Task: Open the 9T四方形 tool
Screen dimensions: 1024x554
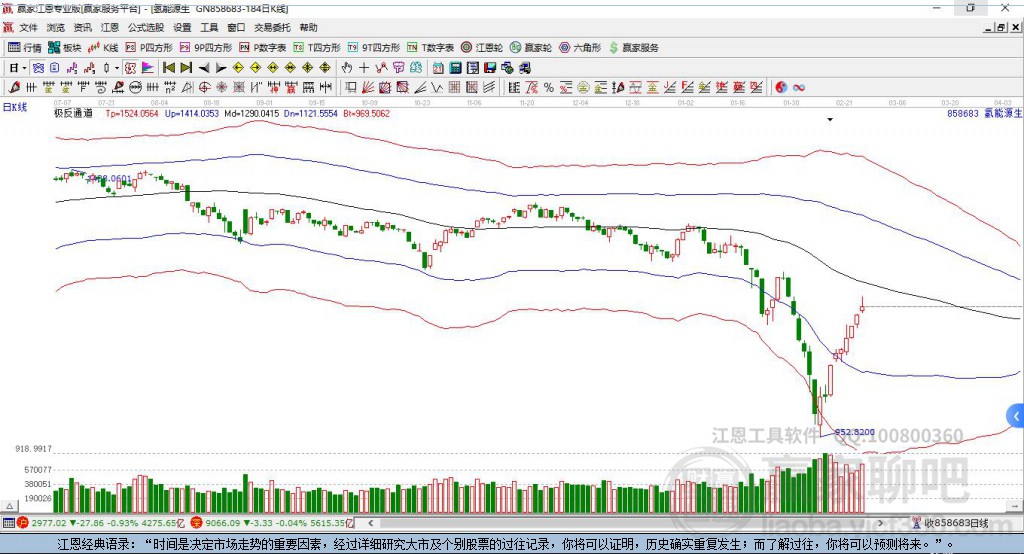Action: pos(374,48)
